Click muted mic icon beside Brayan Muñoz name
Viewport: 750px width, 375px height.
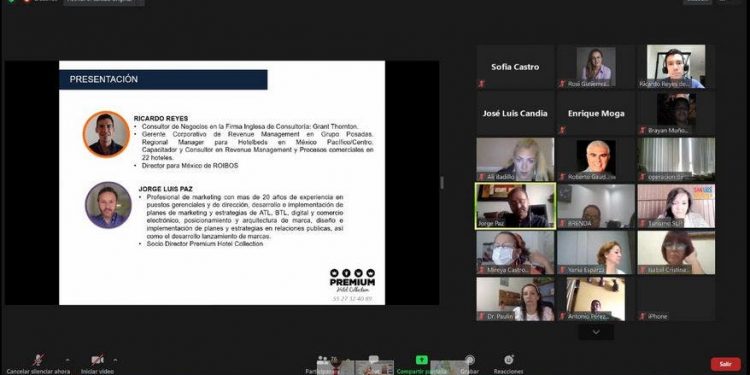[643, 130]
